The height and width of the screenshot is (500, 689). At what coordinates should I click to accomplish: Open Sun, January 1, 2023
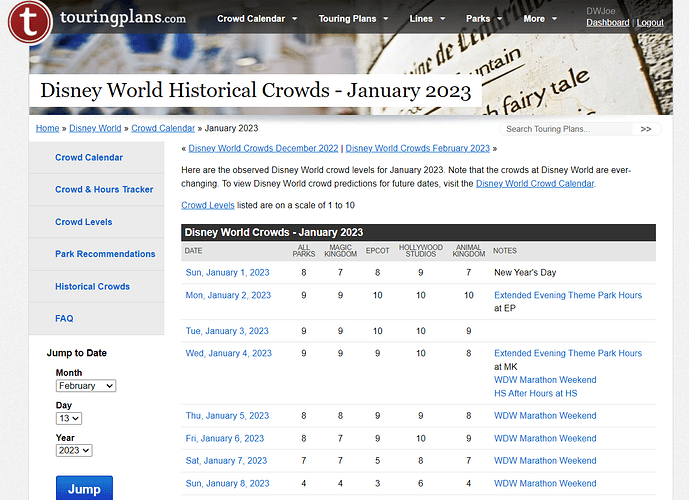tap(227, 272)
